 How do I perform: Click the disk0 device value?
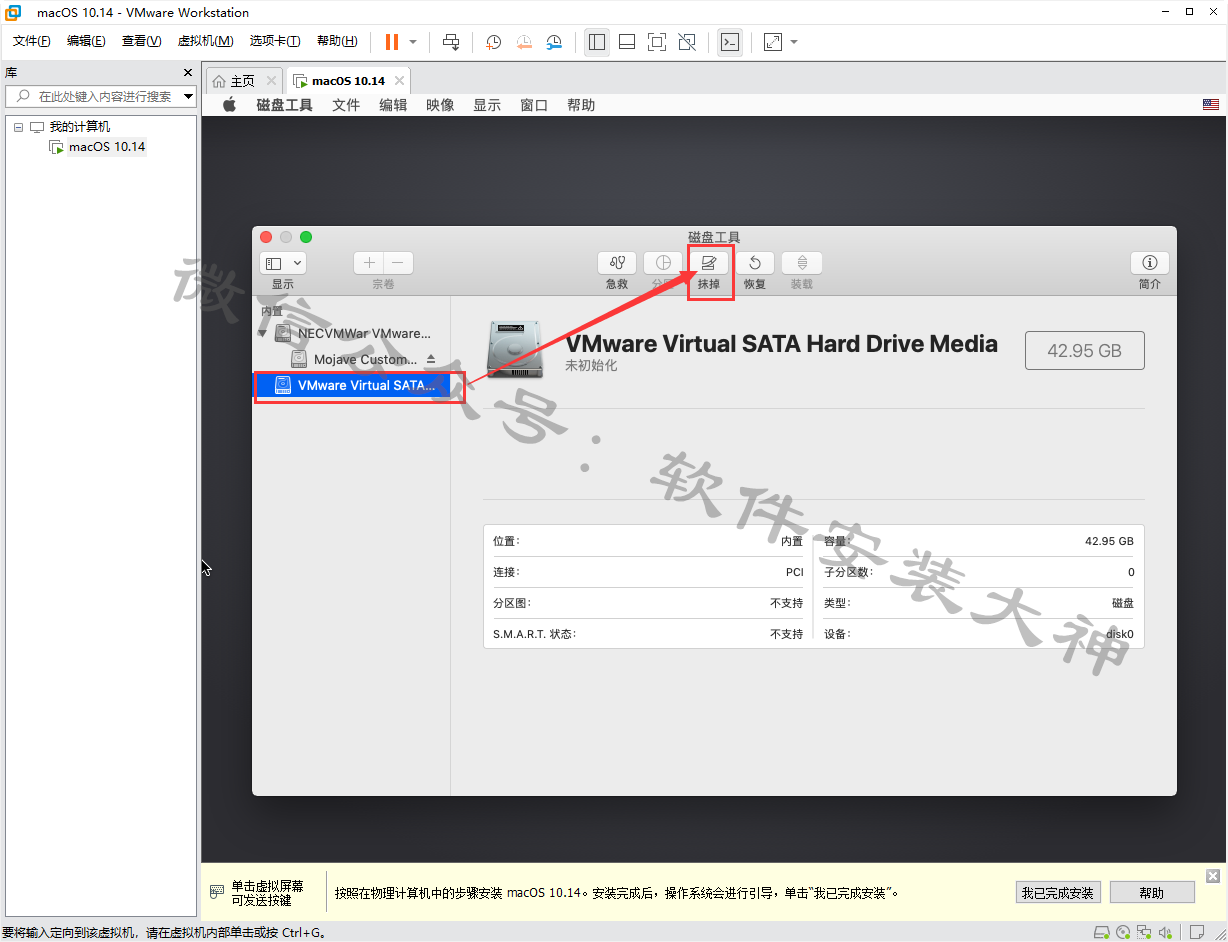(1121, 634)
